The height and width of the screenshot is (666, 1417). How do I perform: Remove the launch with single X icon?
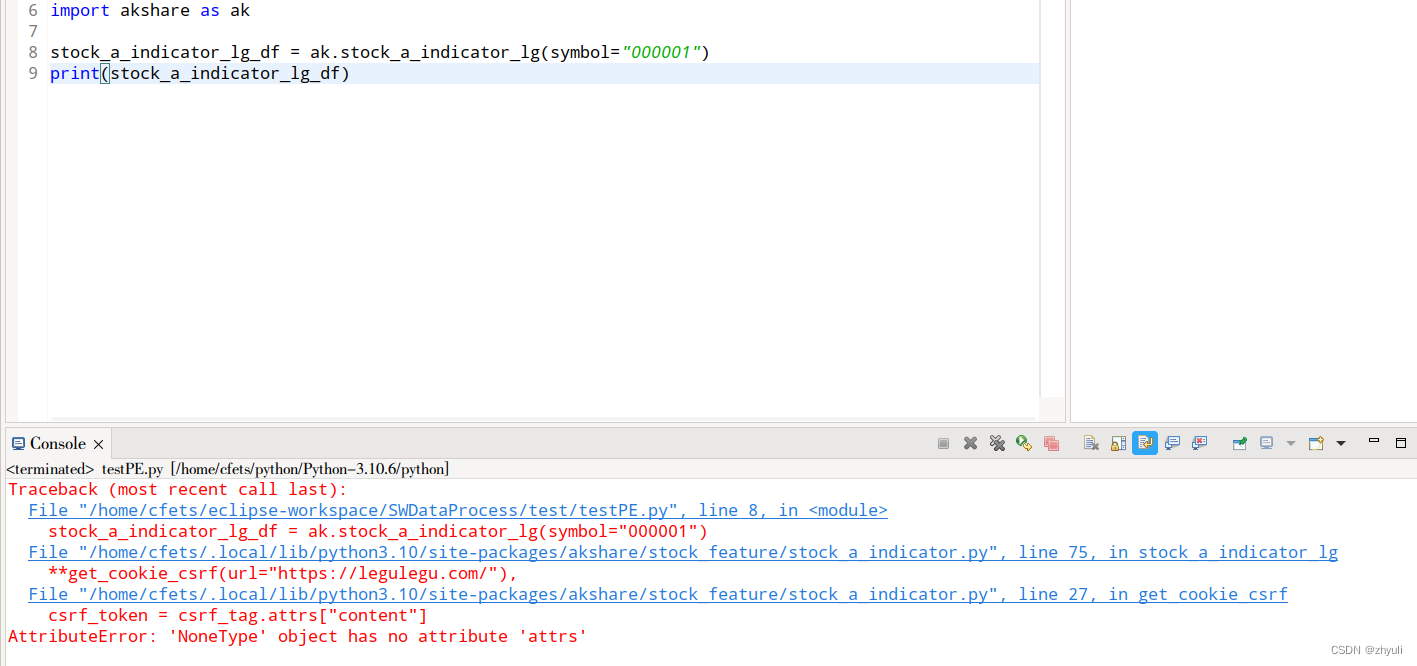(x=970, y=443)
